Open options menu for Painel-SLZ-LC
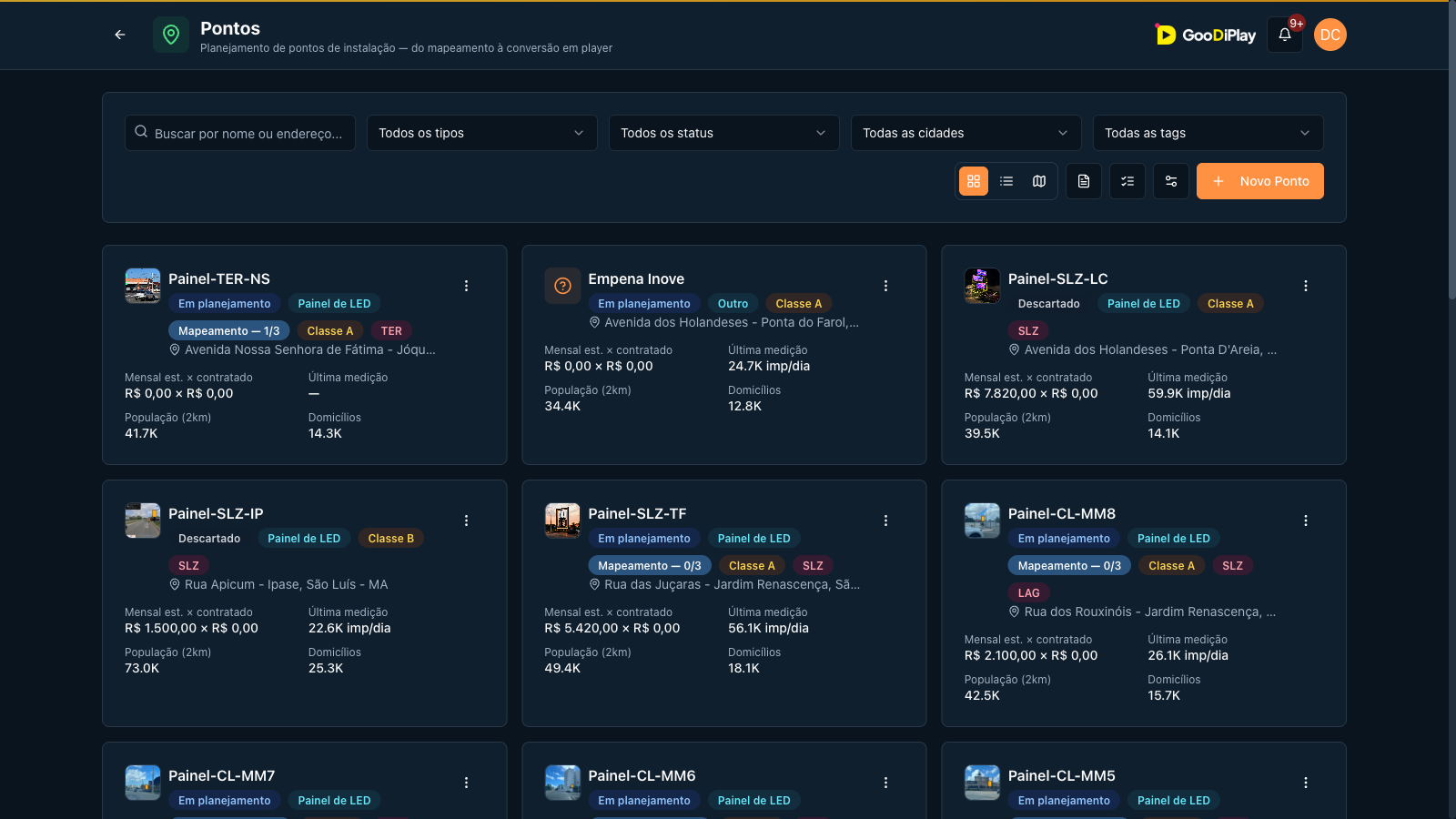 [1306, 286]
